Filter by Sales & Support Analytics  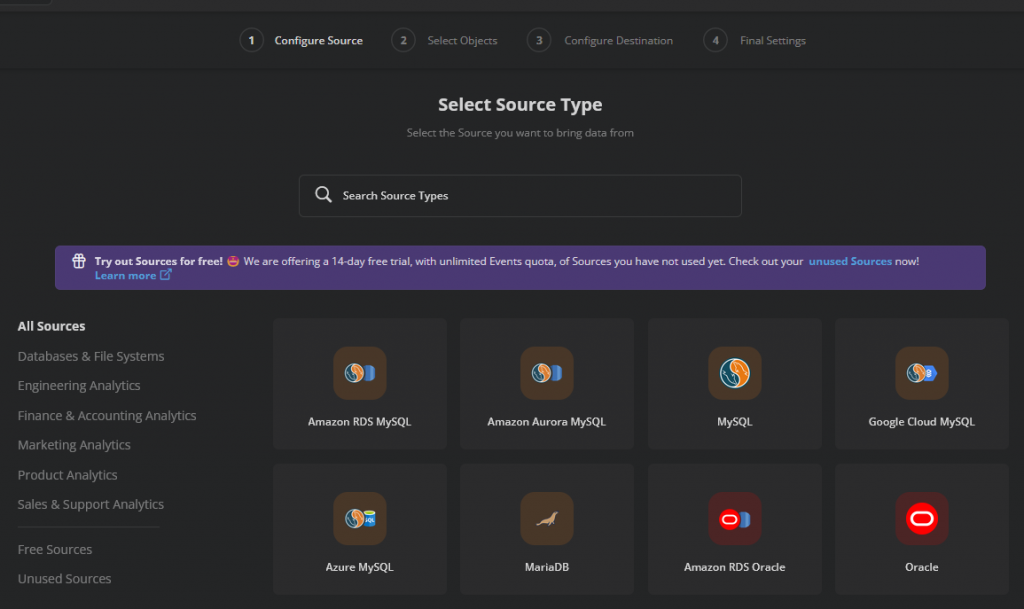[91, 505]
